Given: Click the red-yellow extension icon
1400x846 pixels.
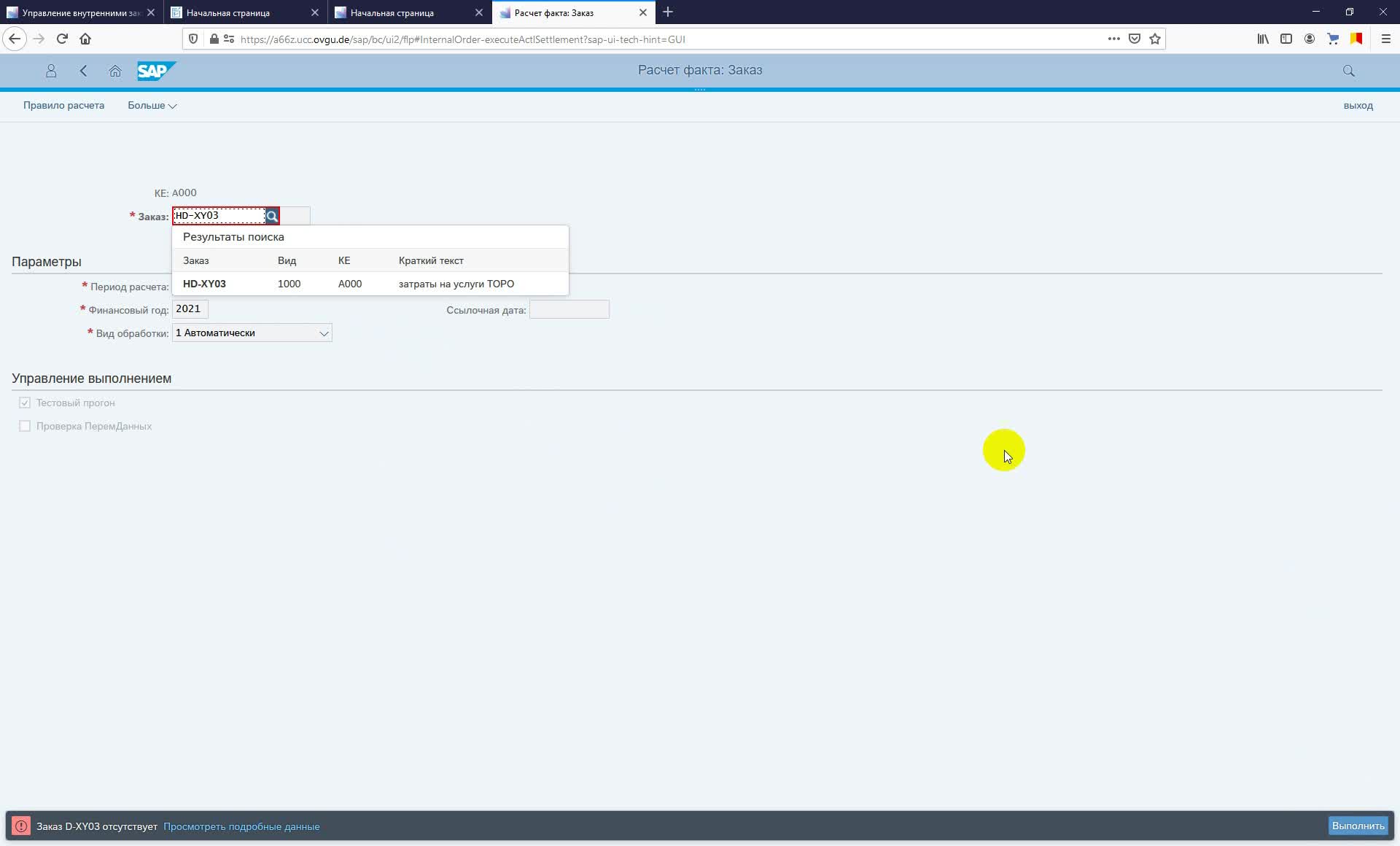Looking at the screenshot, I should (1356, 39).
